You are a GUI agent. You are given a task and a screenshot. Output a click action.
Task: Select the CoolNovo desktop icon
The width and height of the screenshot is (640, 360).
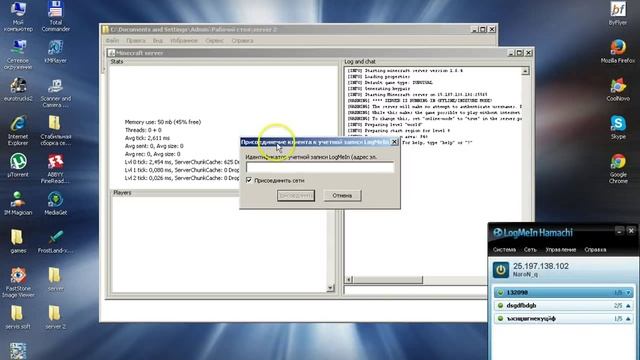pos(618,89)
